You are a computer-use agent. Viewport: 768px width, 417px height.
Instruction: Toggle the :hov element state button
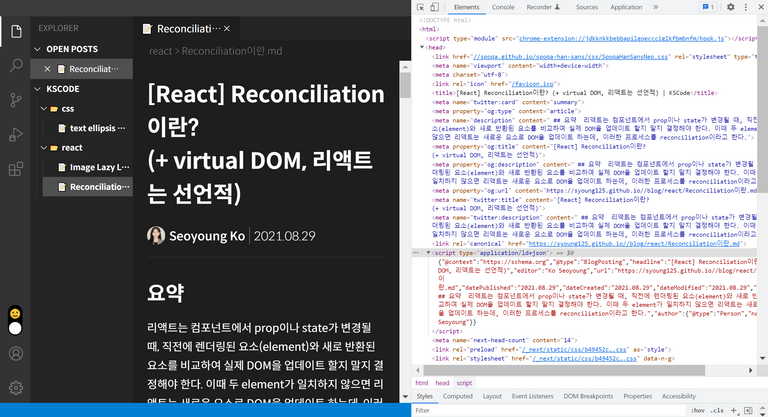pyautogui.click(x=698, y=411)
